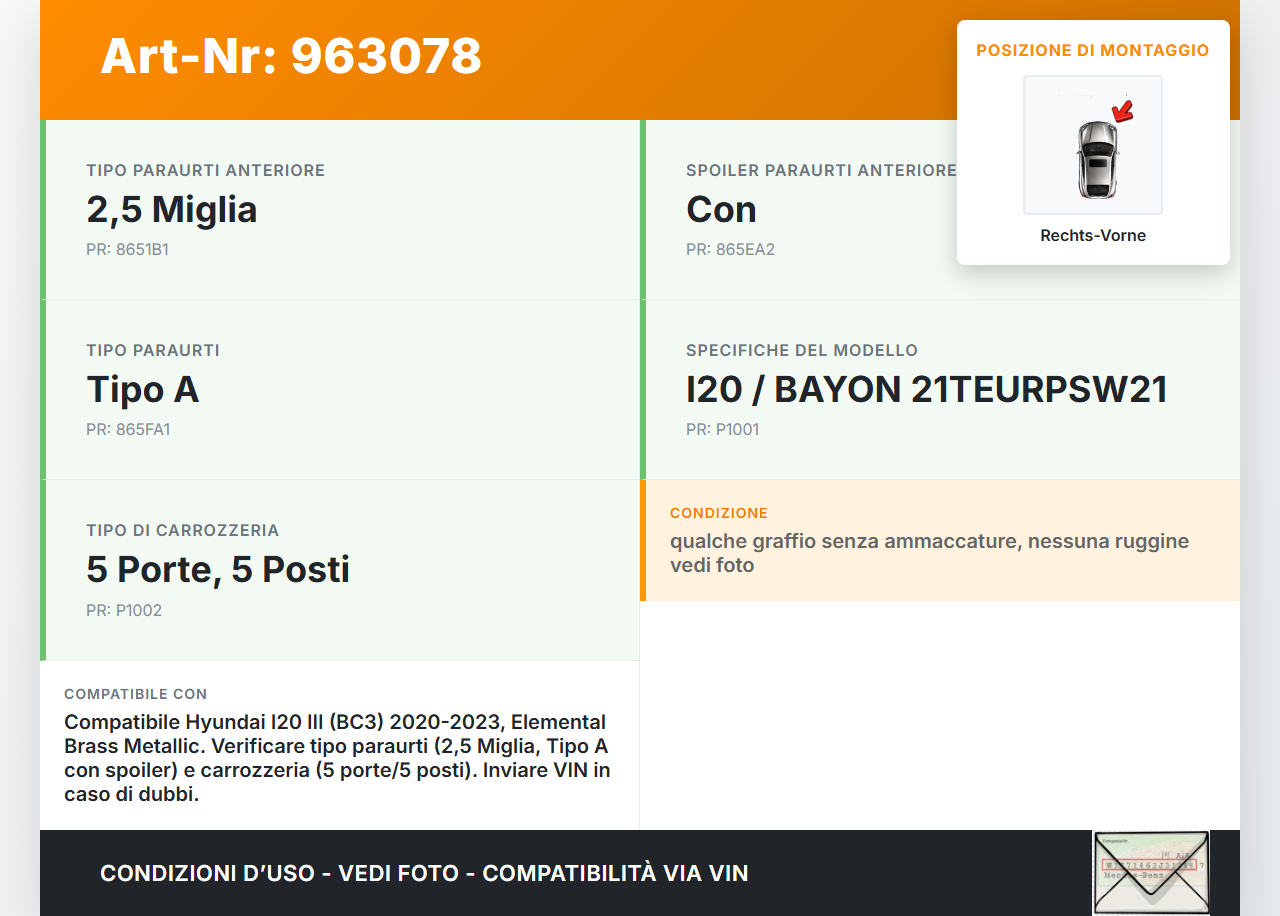This screenshot has height=916, width=1280.
Task: Select the I20 / BAYON 21TEURPSW21 value
Action: (927, 390)
